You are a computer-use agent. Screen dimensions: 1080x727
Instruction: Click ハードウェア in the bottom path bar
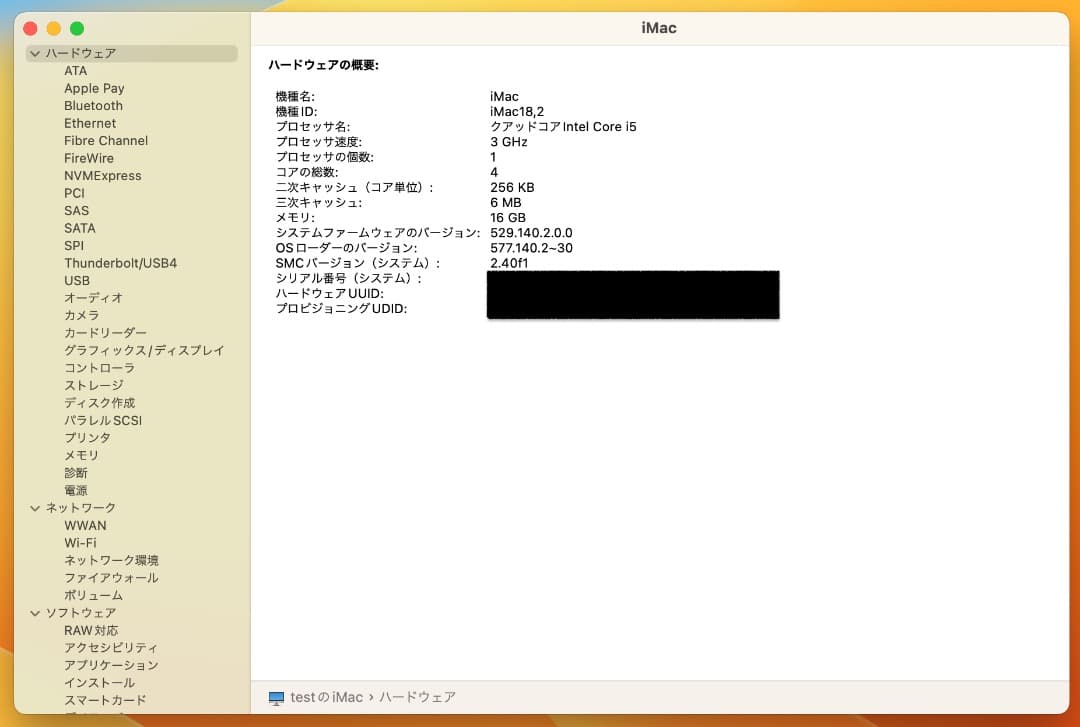(x=417, y=697)
